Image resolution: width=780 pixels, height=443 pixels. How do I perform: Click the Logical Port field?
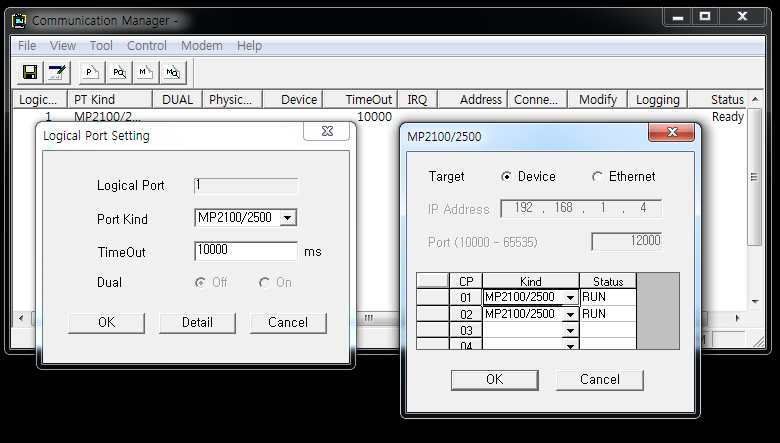click(x=246, y=185)
